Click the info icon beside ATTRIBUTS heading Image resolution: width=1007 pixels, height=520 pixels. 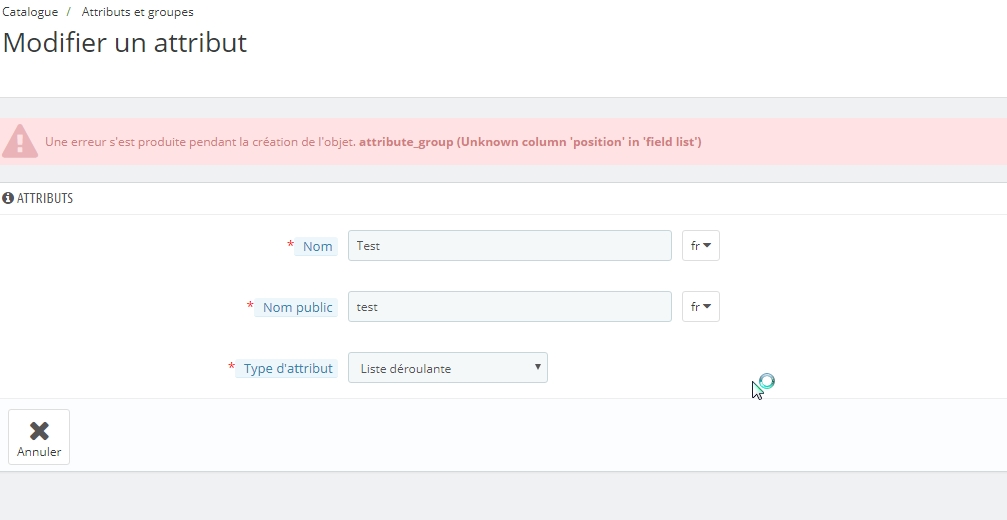tap(8, 198)
